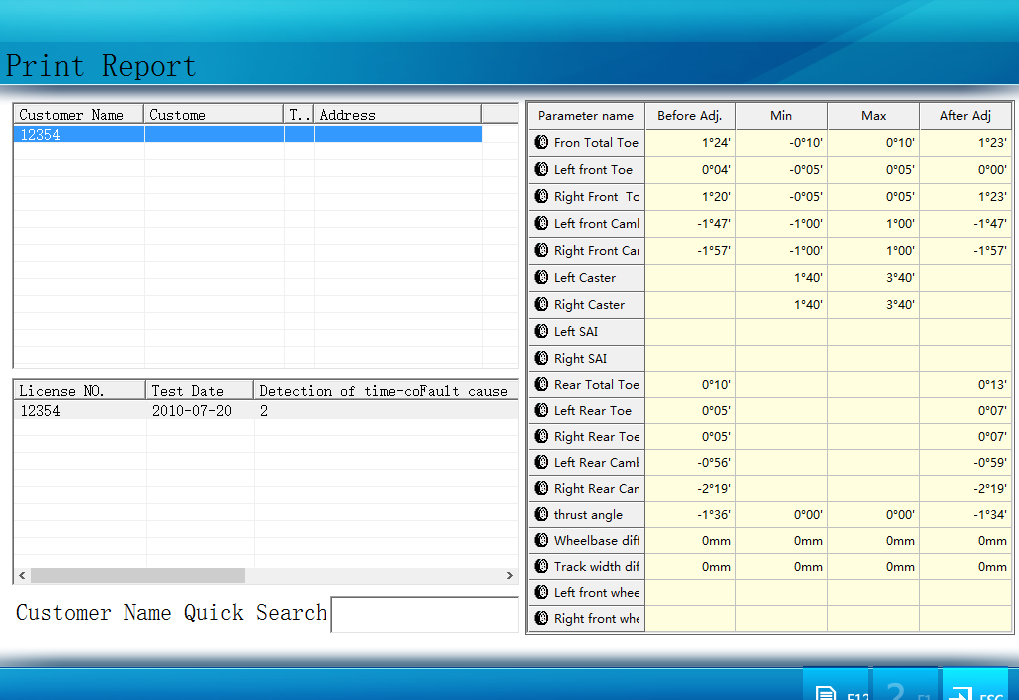Image resolution: width=1019 pixels, height=700 pixels.
Task: Exit the report using the ESC button
Action: coord(975,687)
